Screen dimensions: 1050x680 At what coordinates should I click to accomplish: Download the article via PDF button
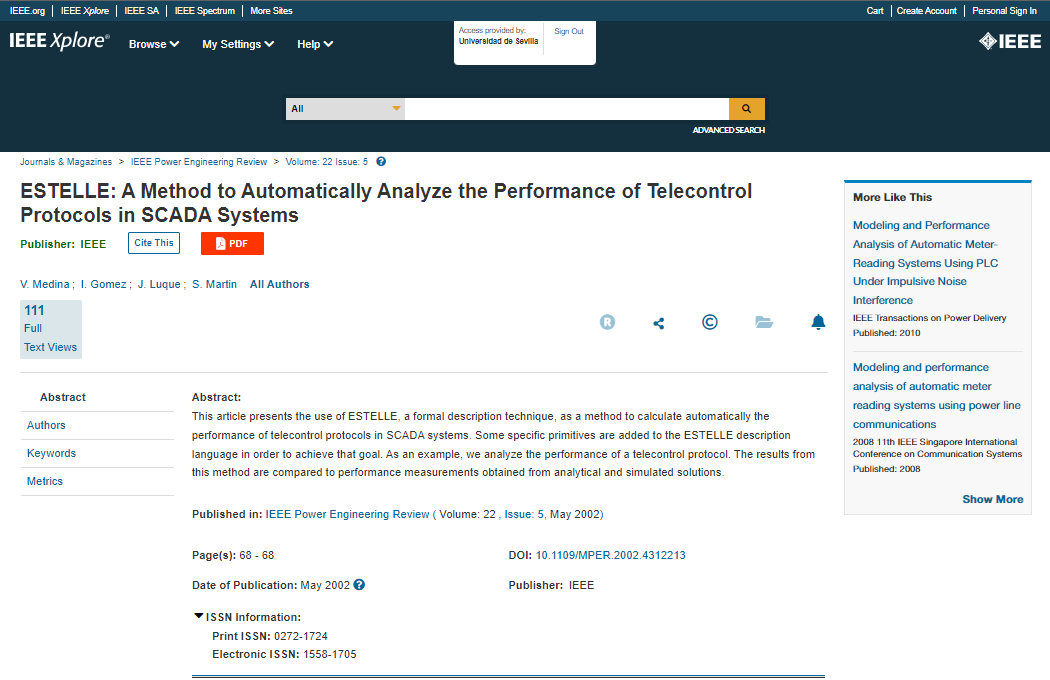pyautogui.click(x=232, y=243)
